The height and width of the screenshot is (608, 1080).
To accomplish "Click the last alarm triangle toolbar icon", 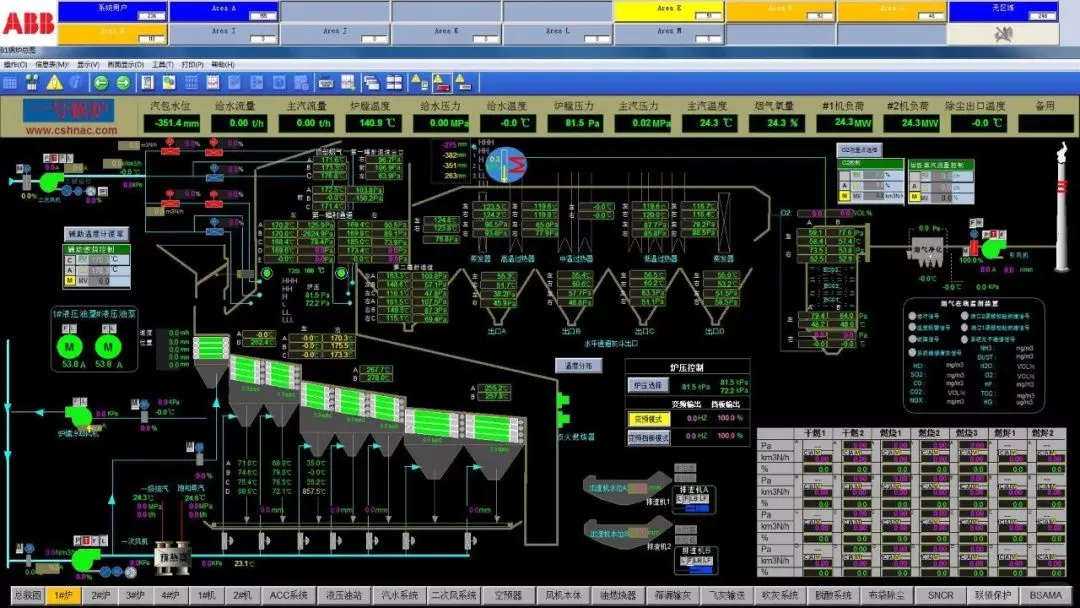I will 464,83.
